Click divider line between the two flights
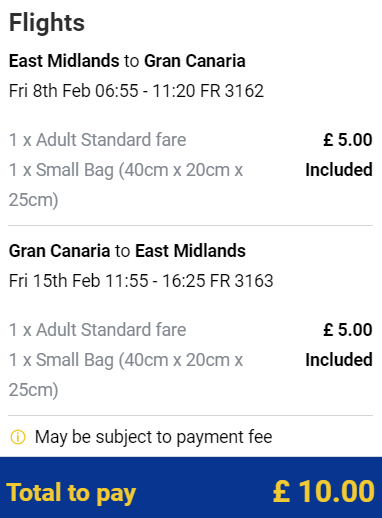 pos(191,226)
